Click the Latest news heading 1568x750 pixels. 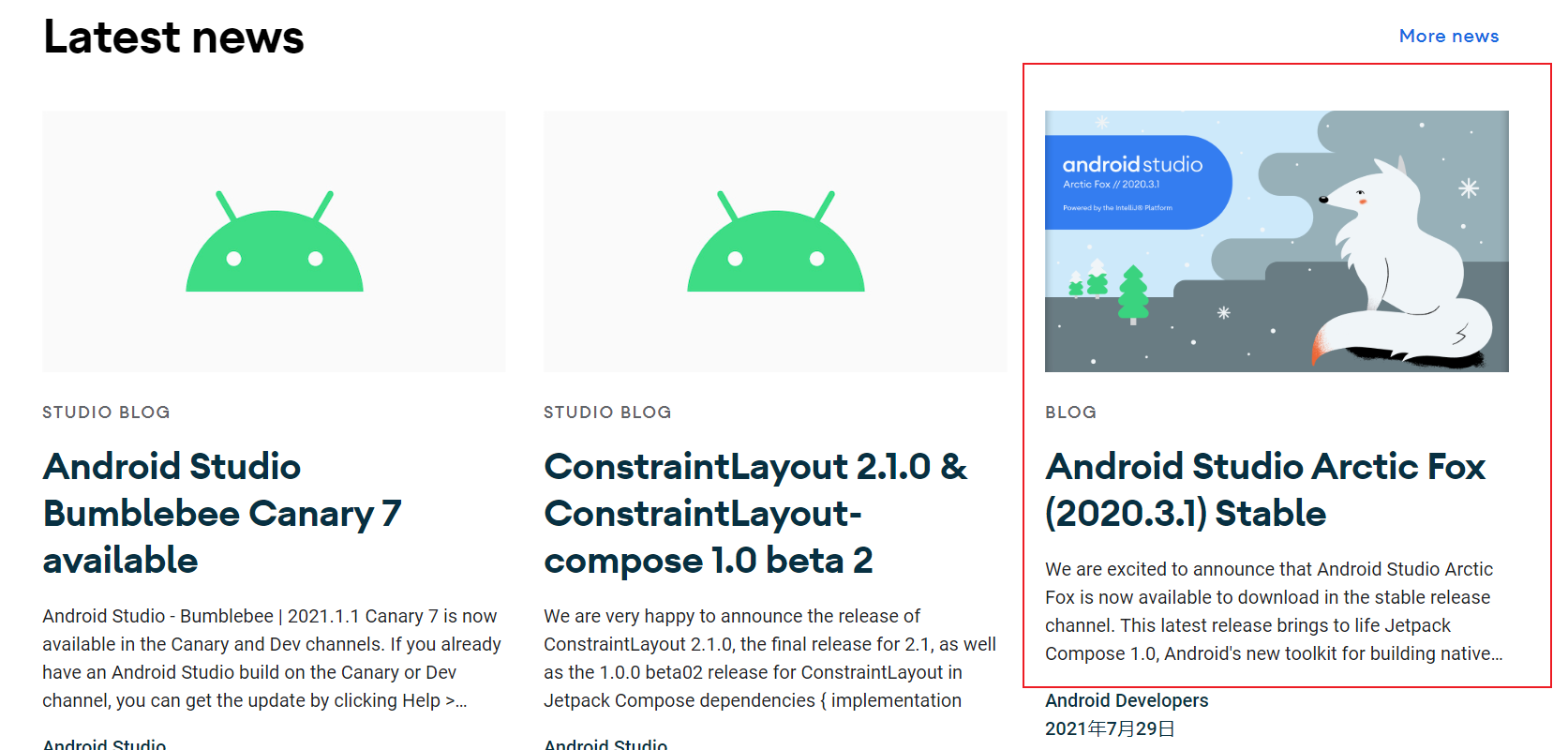(x=173, y=37)
